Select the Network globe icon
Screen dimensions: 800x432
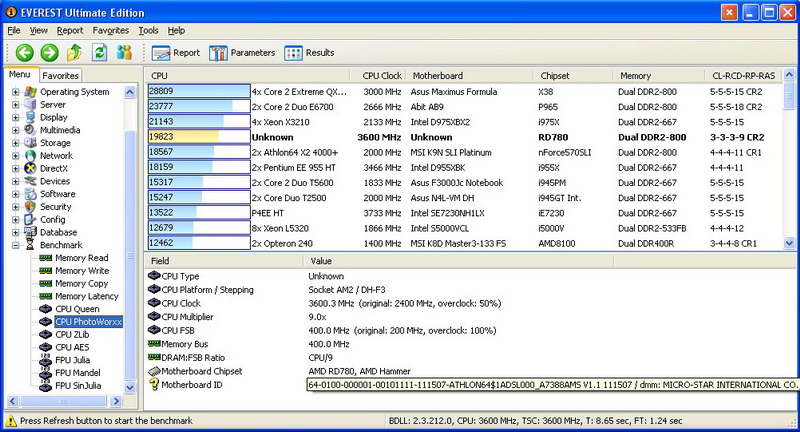point(30,156)
